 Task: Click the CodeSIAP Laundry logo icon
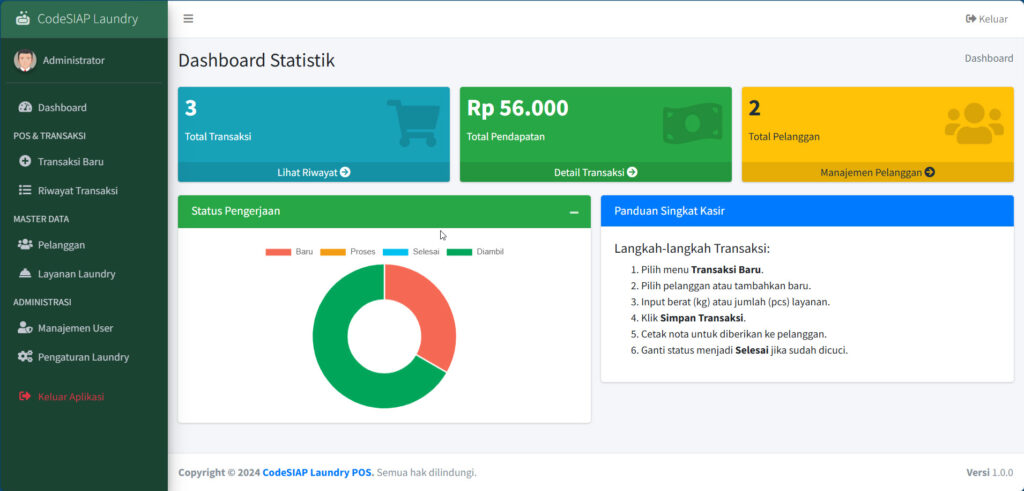point(23,19)
